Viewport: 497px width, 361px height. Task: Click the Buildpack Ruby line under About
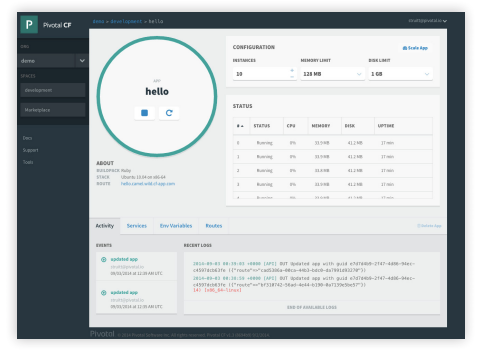pyautogui.click(x=114, y=170)
